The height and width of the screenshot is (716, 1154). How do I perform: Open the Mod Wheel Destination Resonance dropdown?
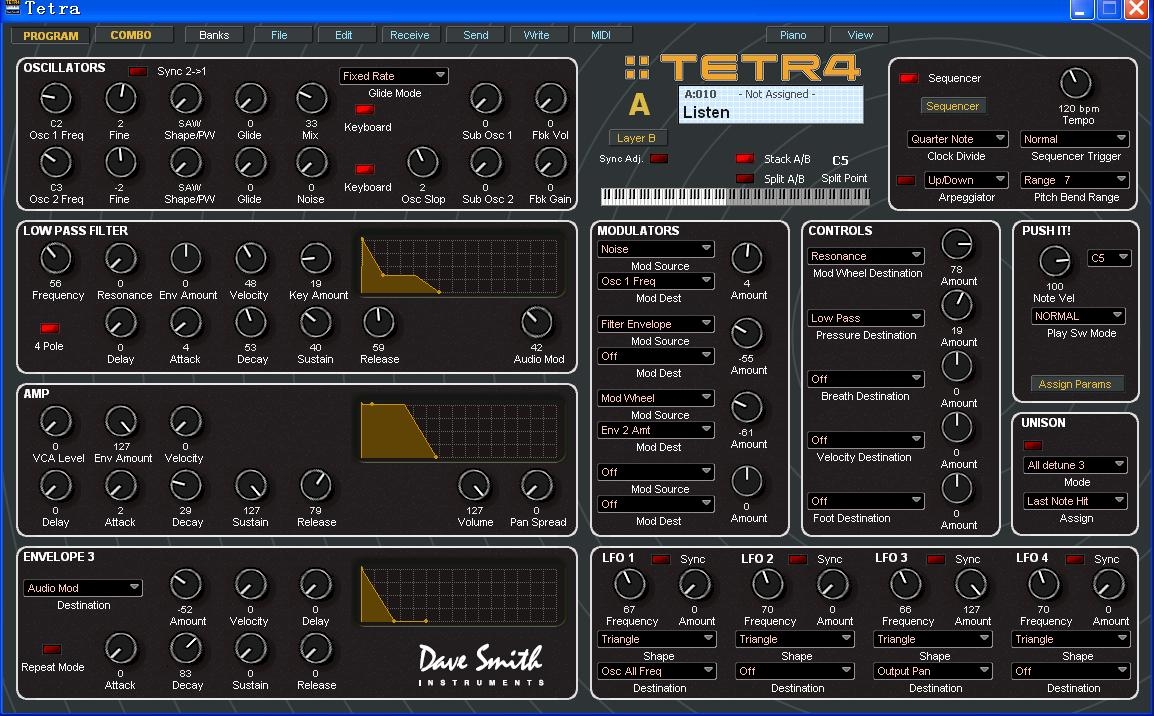click(866, 256)
